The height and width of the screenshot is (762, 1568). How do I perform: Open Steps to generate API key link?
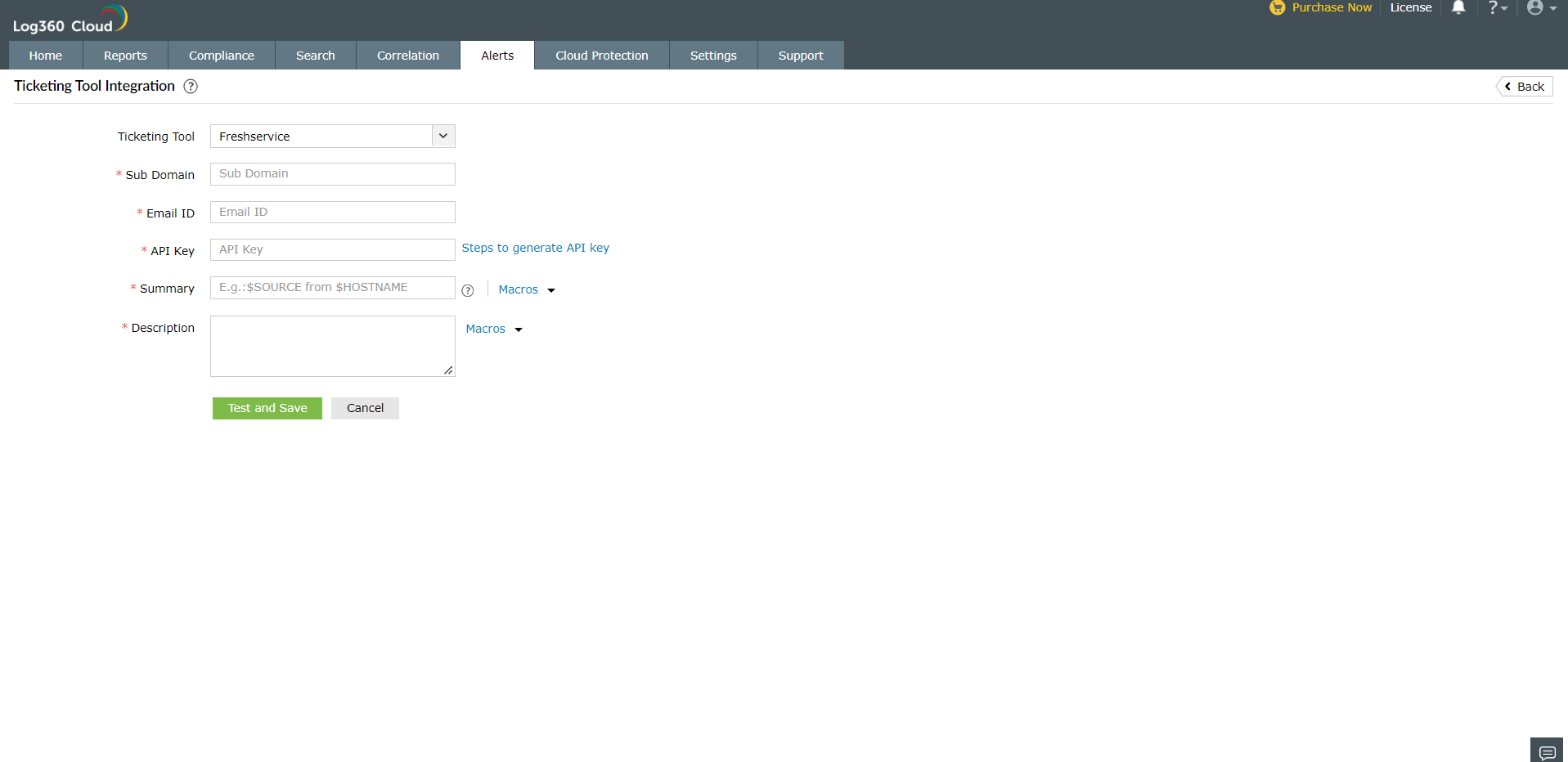tap(536, 248)
